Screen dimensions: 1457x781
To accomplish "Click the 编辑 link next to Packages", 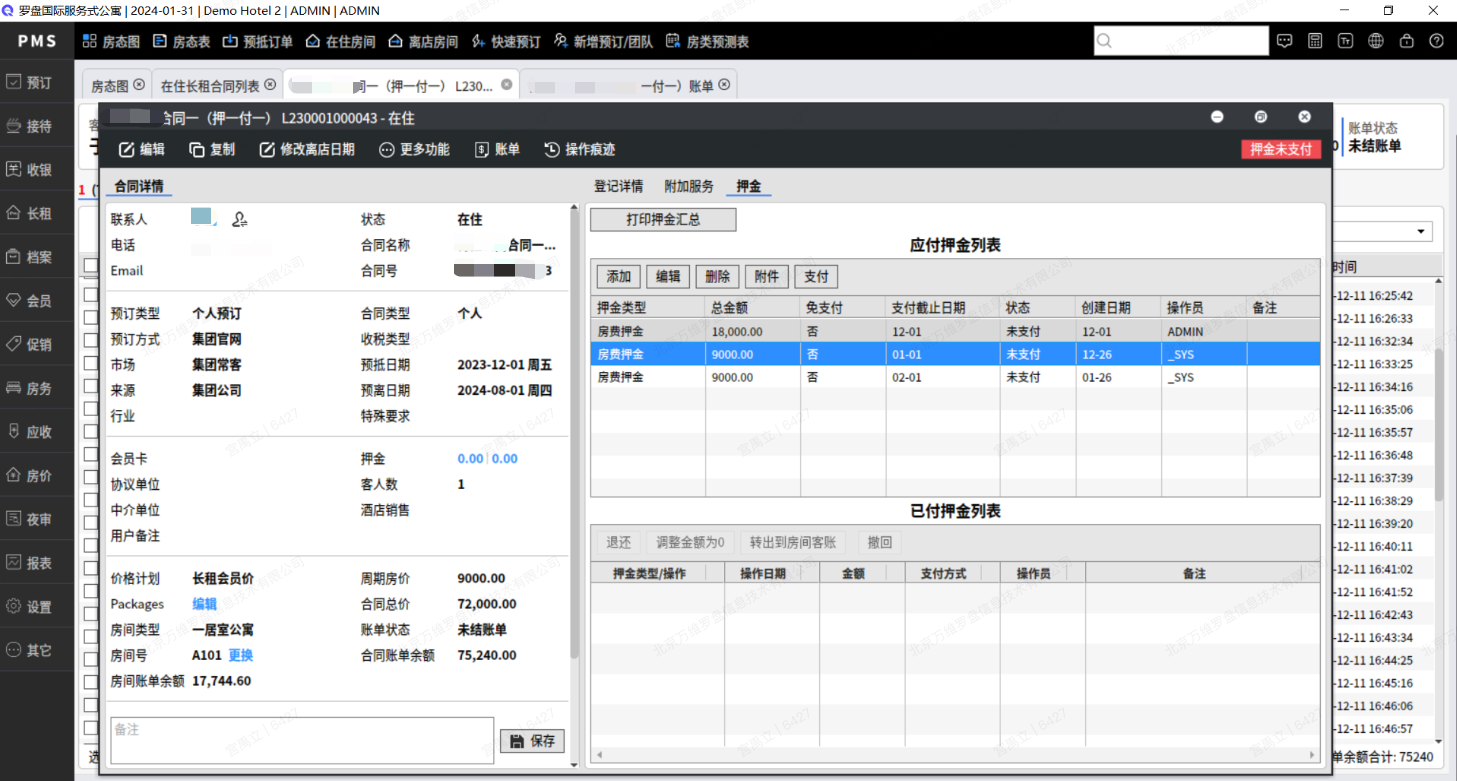I will pyautogui.click(x=204, y=604).
